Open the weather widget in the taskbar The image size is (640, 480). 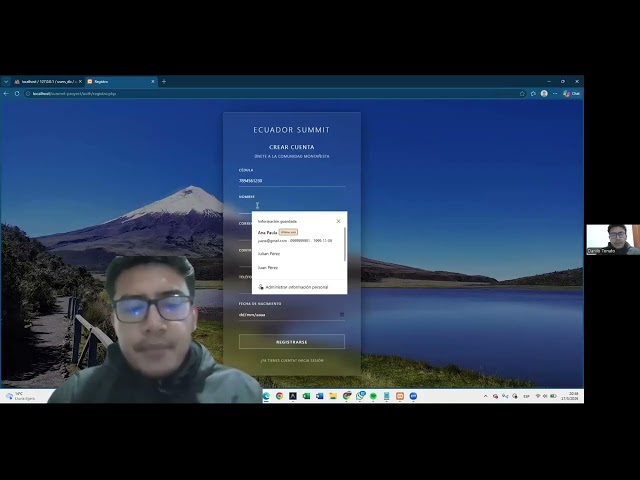coord(20,396)
